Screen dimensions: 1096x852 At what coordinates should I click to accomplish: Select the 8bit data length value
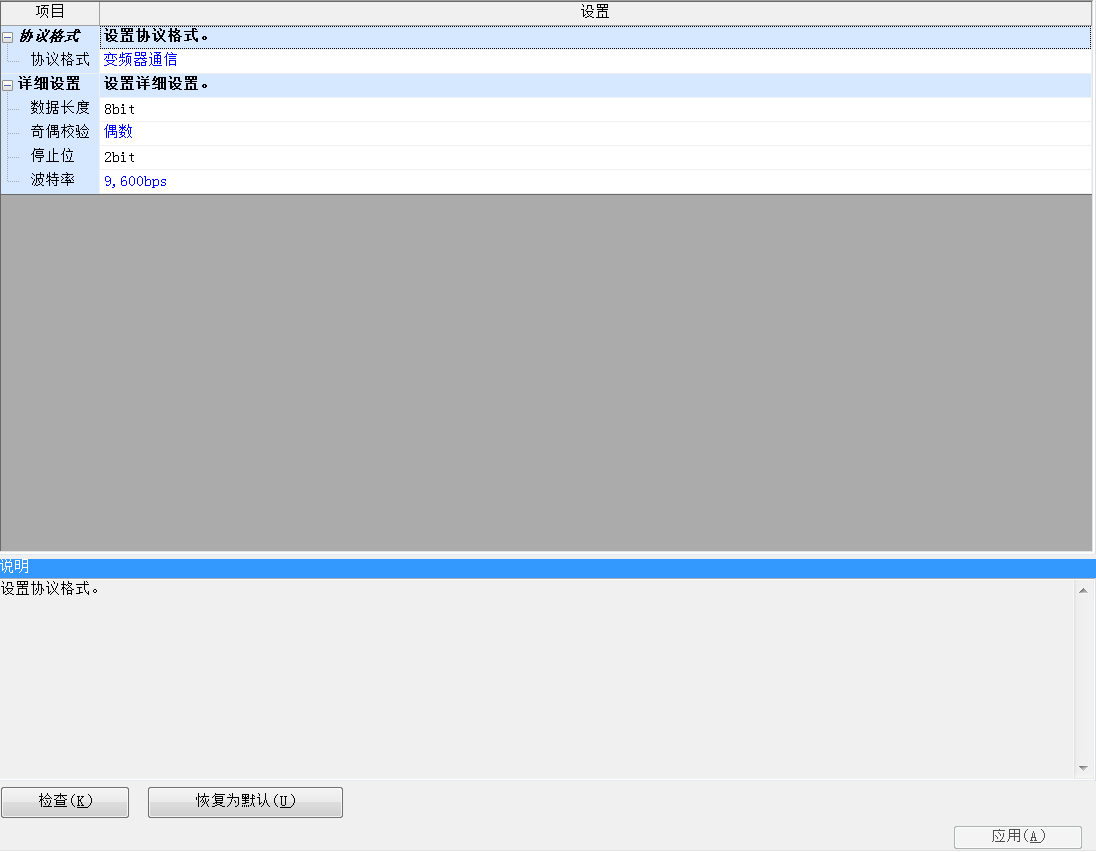point(119,108)
